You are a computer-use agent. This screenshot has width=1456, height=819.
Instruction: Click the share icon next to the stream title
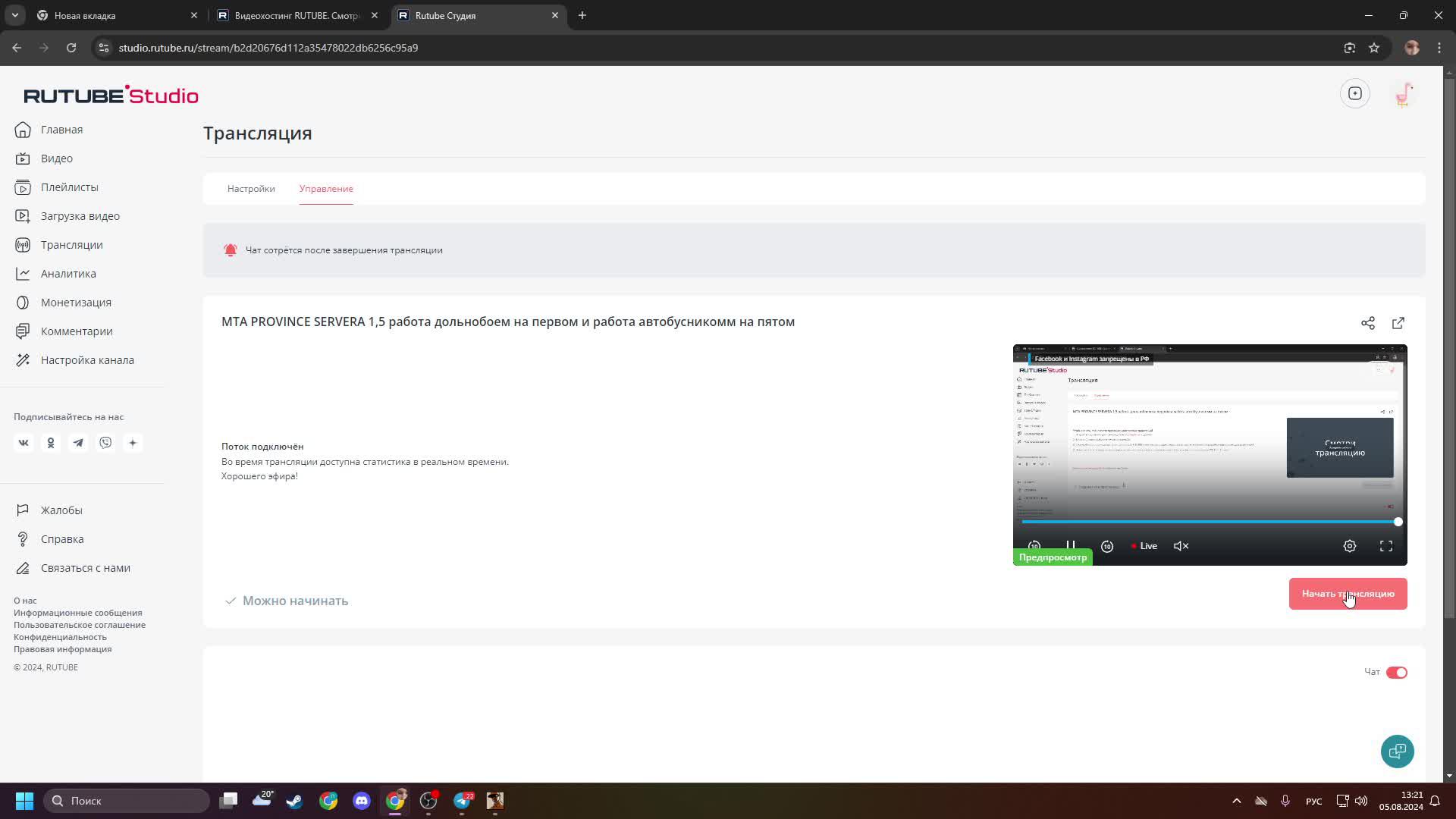[x=1367, y=323]
